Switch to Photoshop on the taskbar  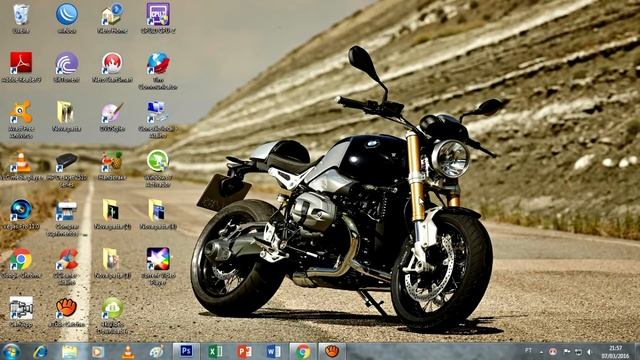(x=187, y=351)
